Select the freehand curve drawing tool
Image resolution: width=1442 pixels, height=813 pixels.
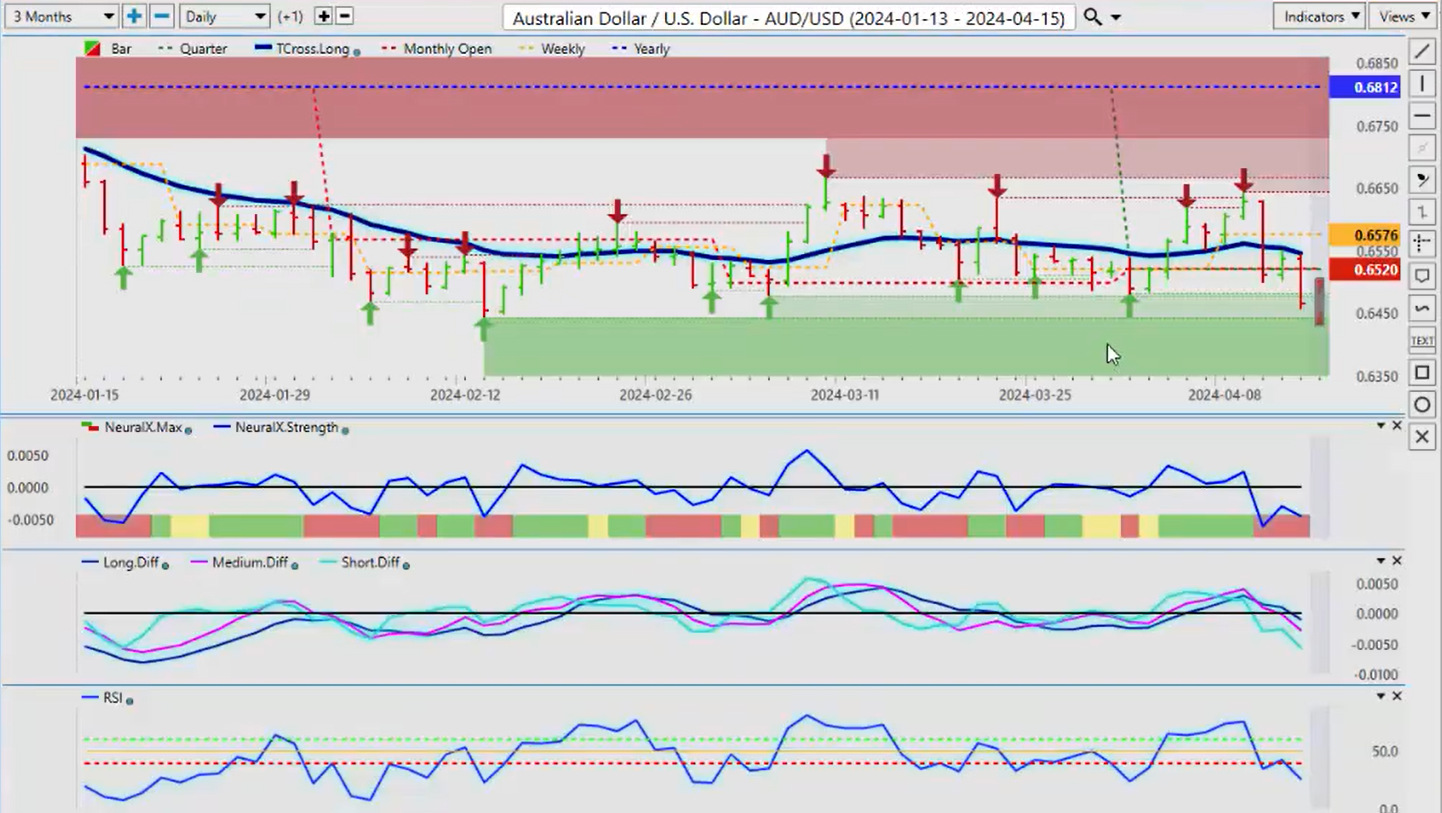click(1421, 308)
